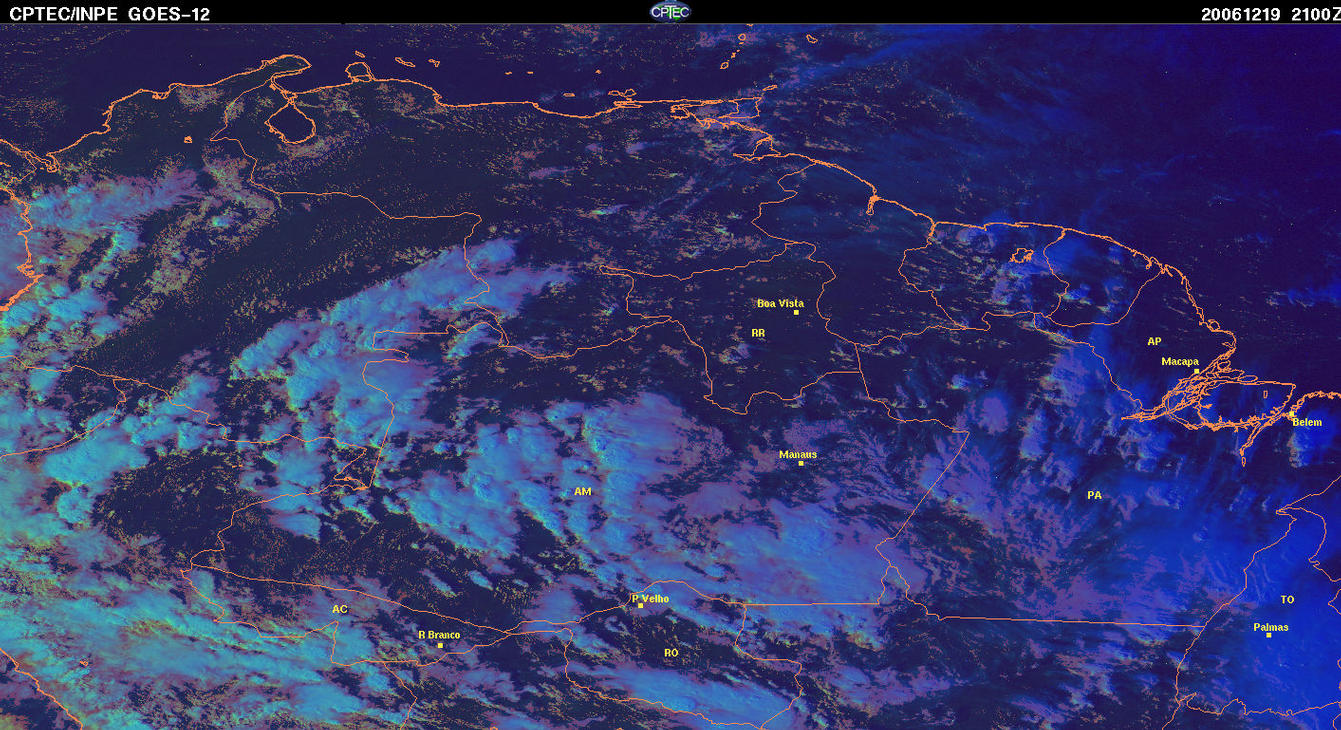Click the Manaus city name label

798,454
